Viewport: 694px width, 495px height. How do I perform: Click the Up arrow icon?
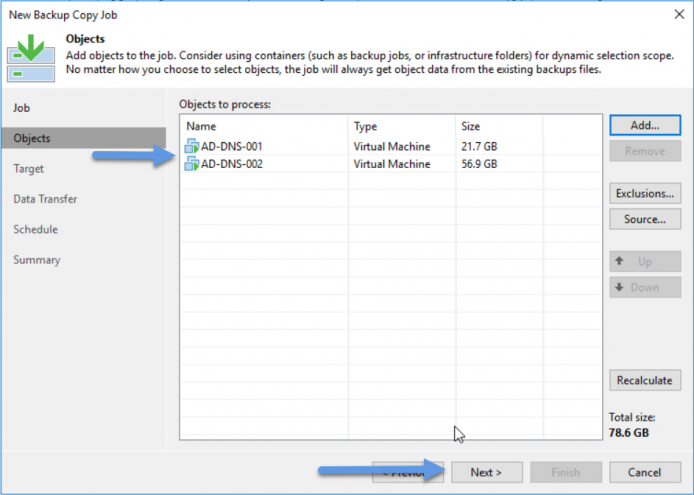point(619,261)
